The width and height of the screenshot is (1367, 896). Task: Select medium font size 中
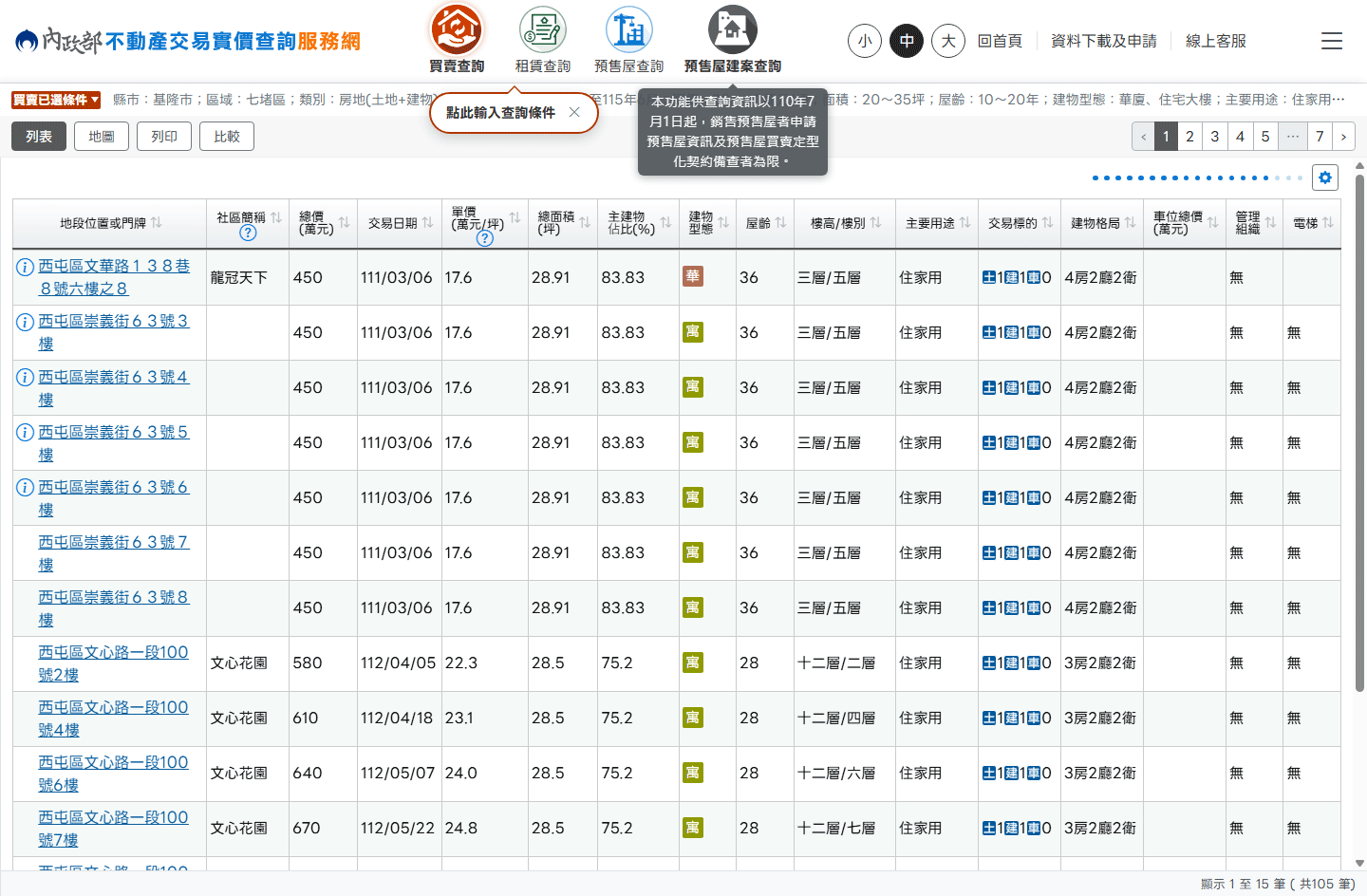pyautogui.click(x=907, y=41)
